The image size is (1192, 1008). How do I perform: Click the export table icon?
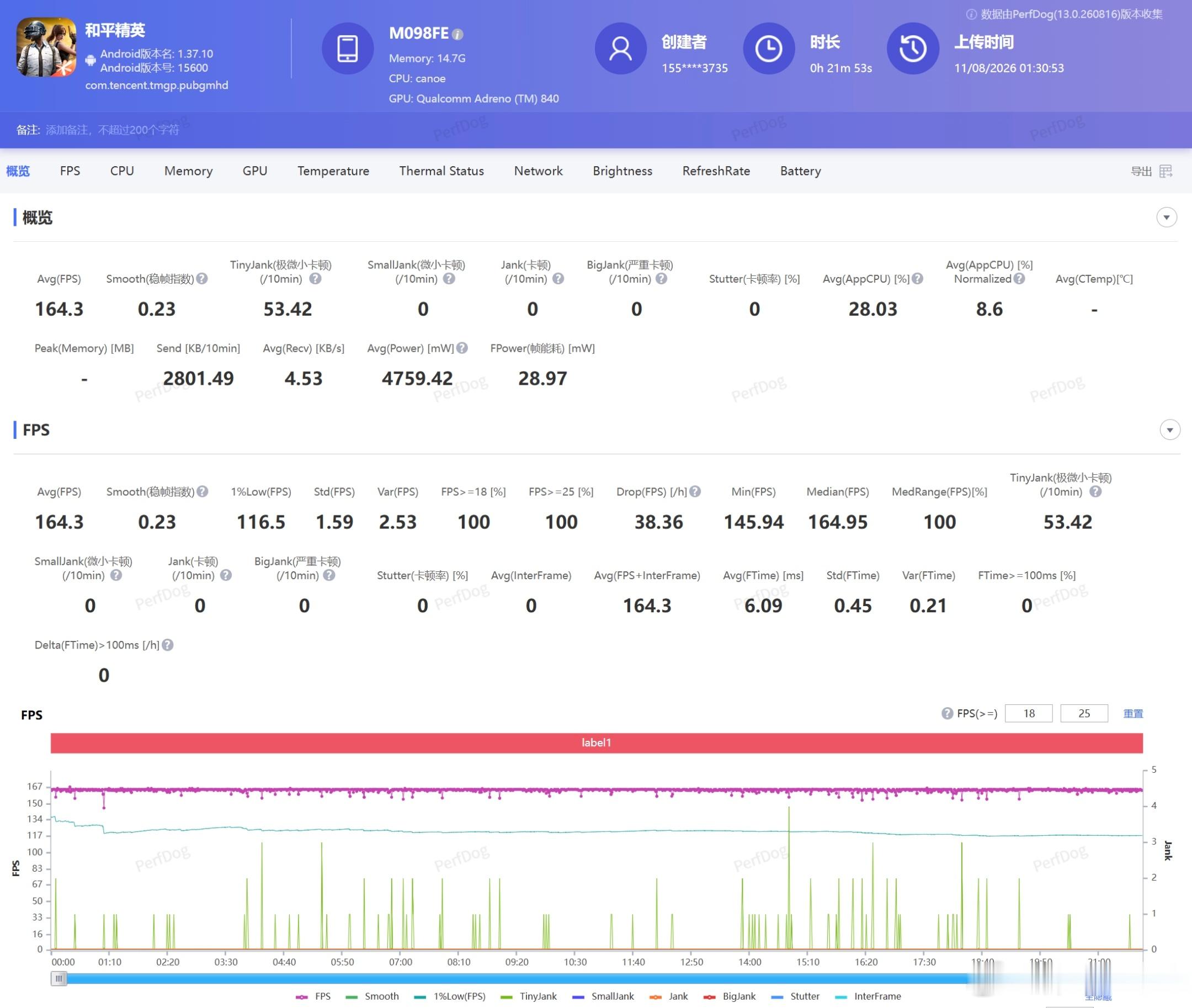tap(1166, 171)
